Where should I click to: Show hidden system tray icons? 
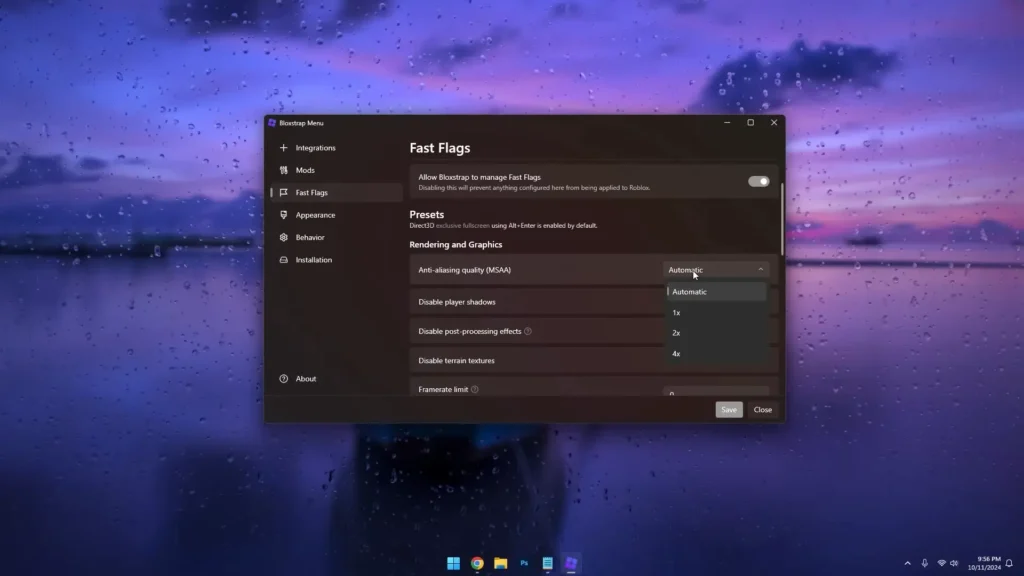tap(907, 563)
